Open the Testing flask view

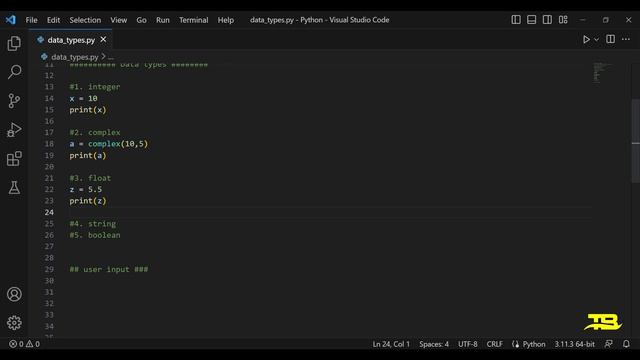(x=14, y=187)
